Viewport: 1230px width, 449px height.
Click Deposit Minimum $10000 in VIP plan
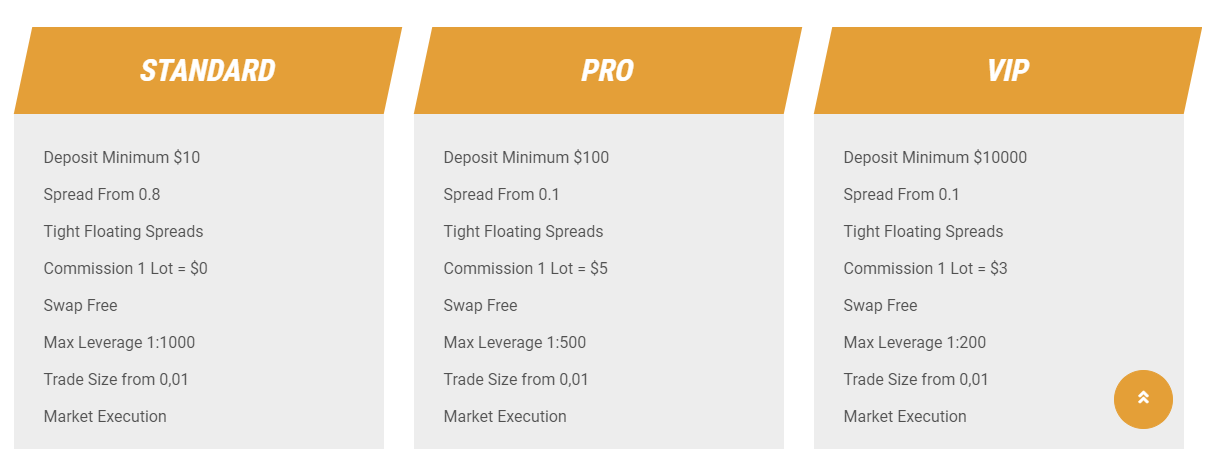click(935, 157)
